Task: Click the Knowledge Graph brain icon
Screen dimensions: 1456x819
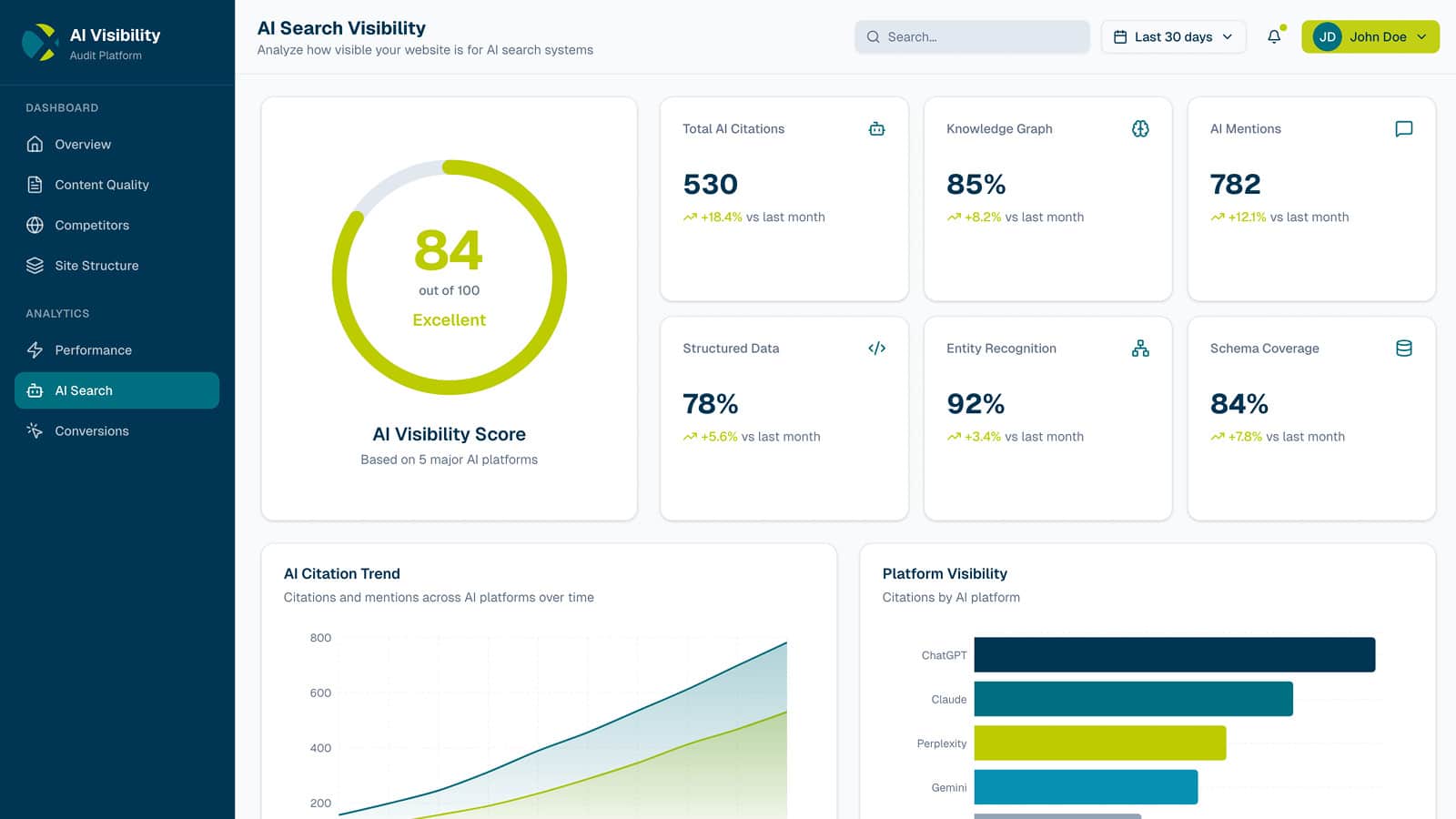Action: (1140, 128)
